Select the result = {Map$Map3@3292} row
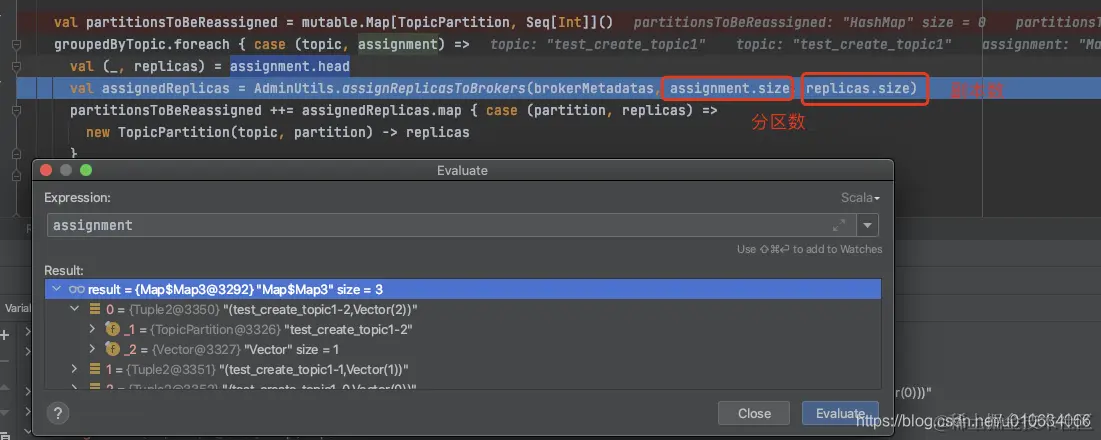Screen dimensions: 1101x440 [463, 289]
